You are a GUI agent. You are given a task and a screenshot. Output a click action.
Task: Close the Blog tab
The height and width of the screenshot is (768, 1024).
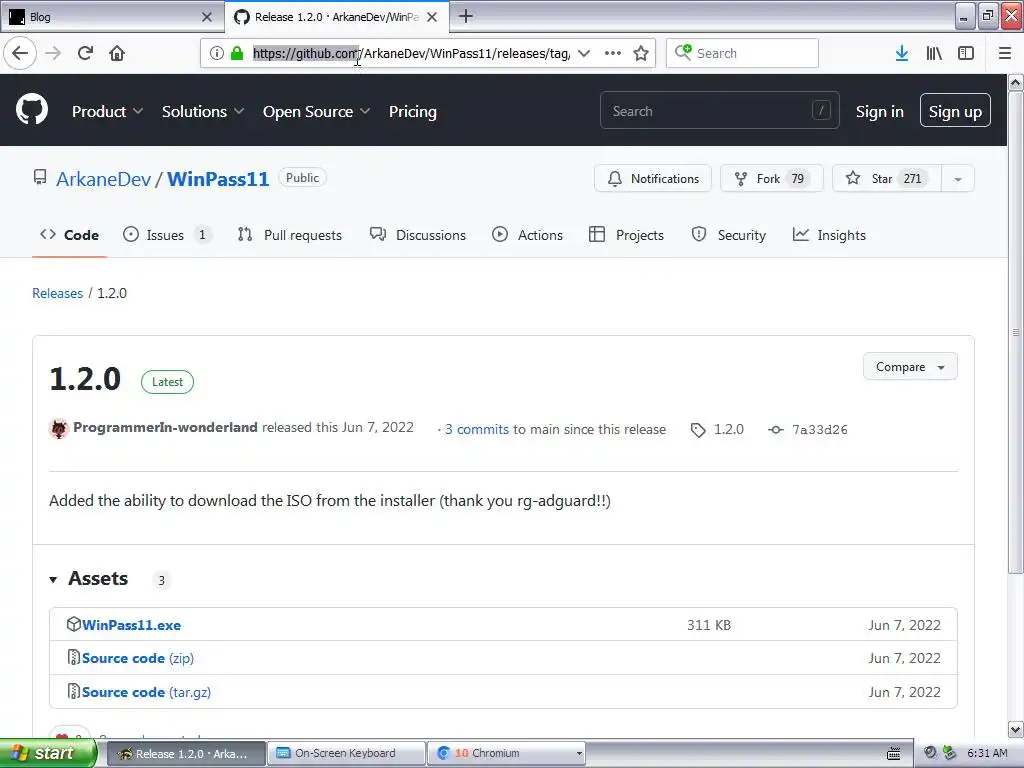[x=207, y=17]
